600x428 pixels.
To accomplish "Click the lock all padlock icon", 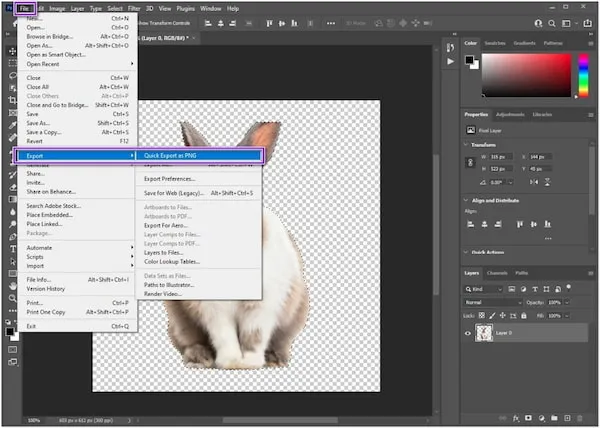I will tap(523, 314).
